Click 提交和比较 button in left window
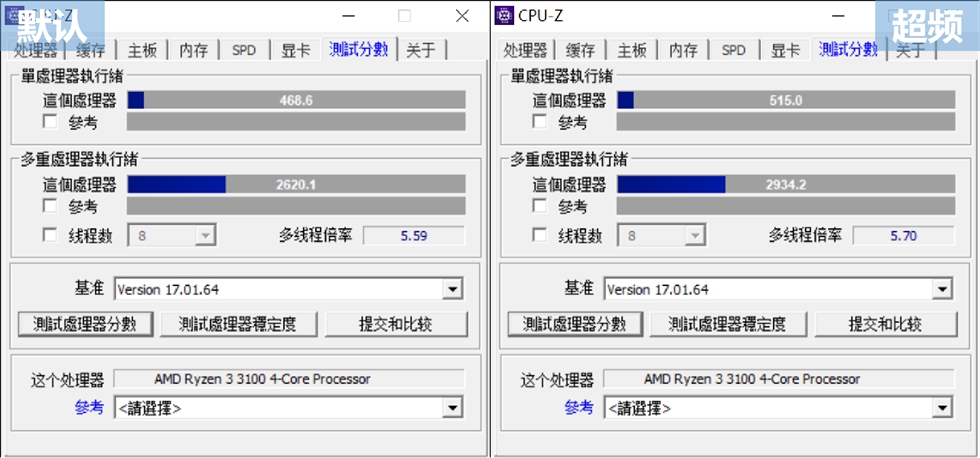 [x=396, y=324]
